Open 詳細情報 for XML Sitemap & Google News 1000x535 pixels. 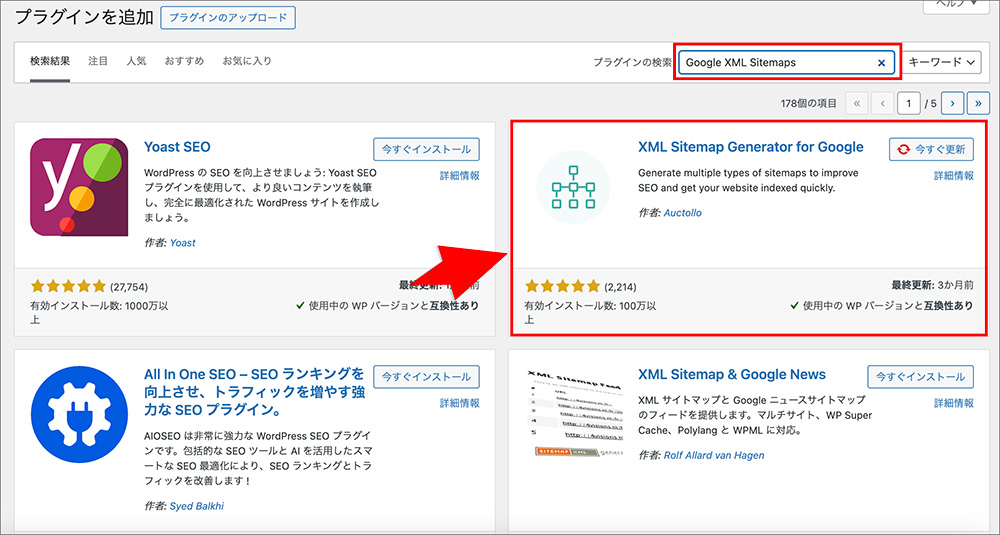[x=954, y=403]
